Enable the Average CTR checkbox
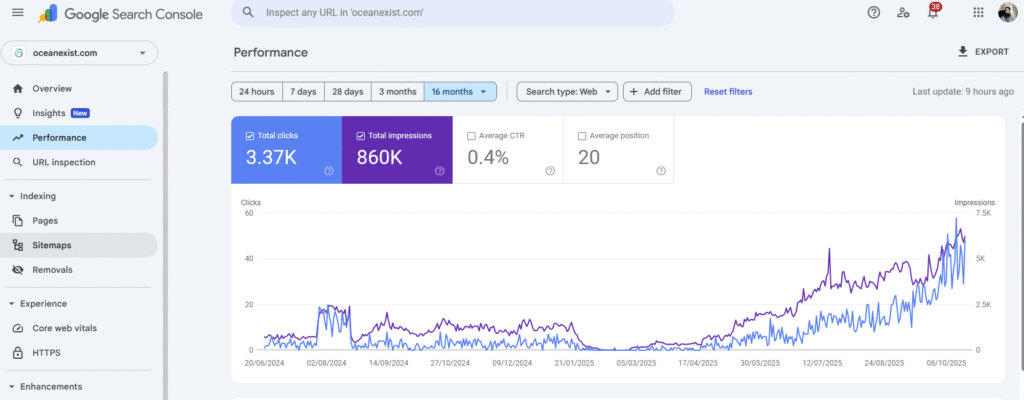Screen dimensions: 1024x400 coord(471,135)
